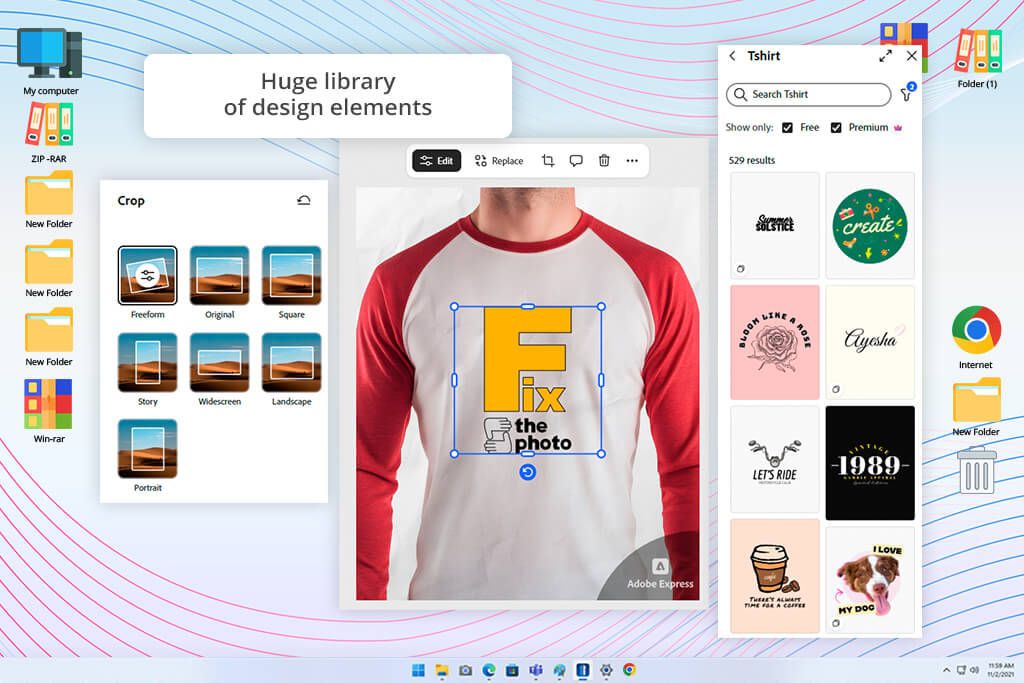Click the volume icon in the system tray
The height and width of the screenshot is (683, 1024).
[974, 670]
